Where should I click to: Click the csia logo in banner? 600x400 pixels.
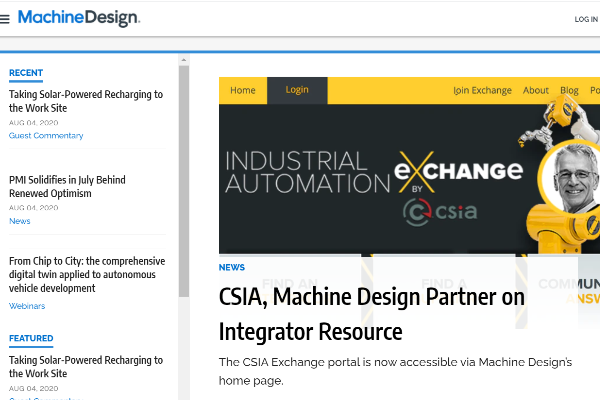pyautogui.click(x=440, y=212)
